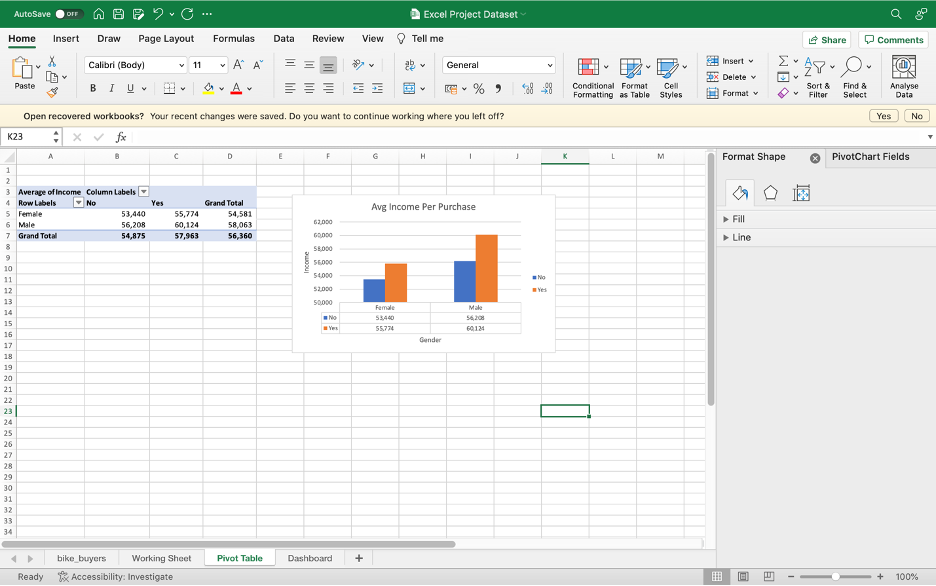
Task: Click the Increase Decimal icon
Action: (x=527, y=89)
